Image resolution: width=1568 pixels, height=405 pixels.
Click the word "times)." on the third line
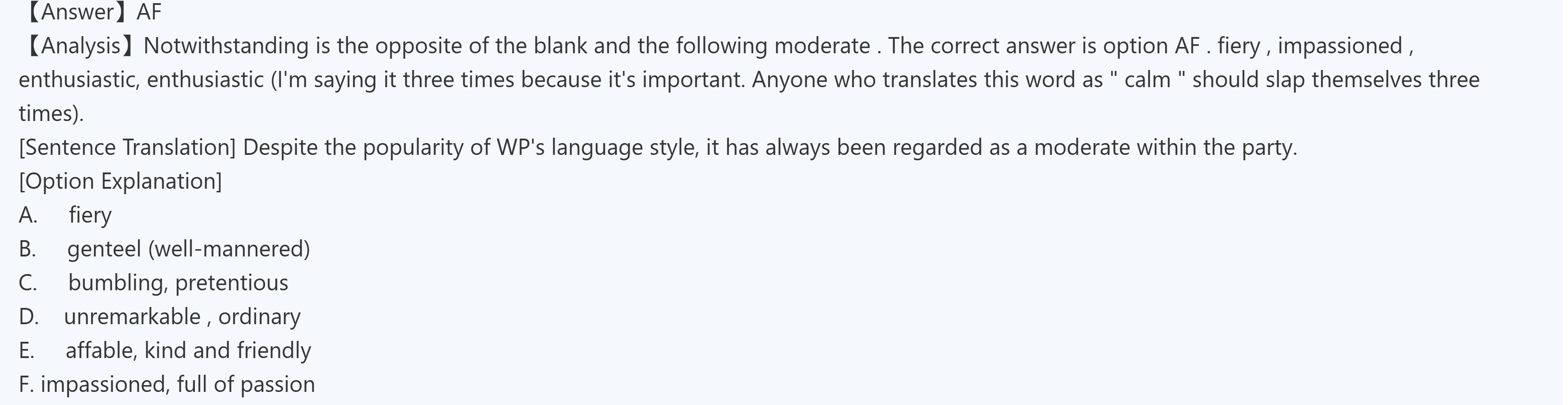51,114
